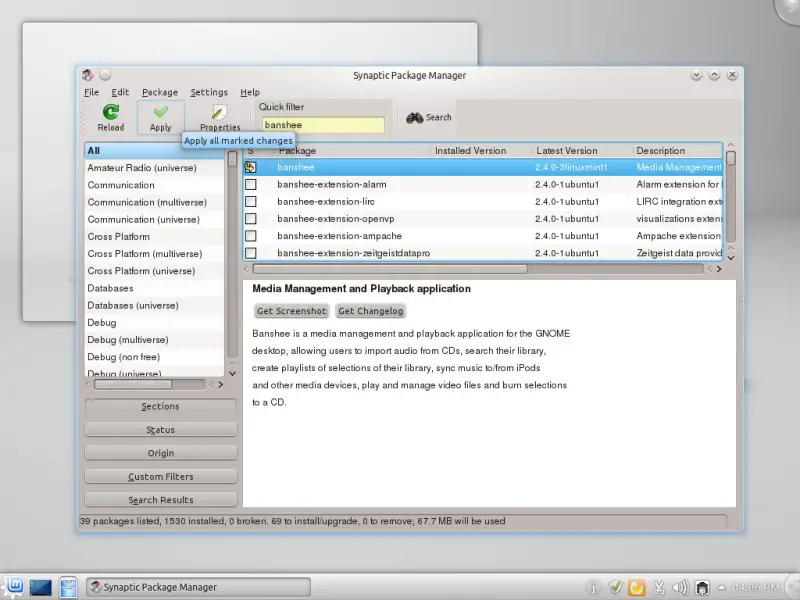The image size is (800, 600).
Task: Click the Sections filter button
Action: click(x=161, y=407)
